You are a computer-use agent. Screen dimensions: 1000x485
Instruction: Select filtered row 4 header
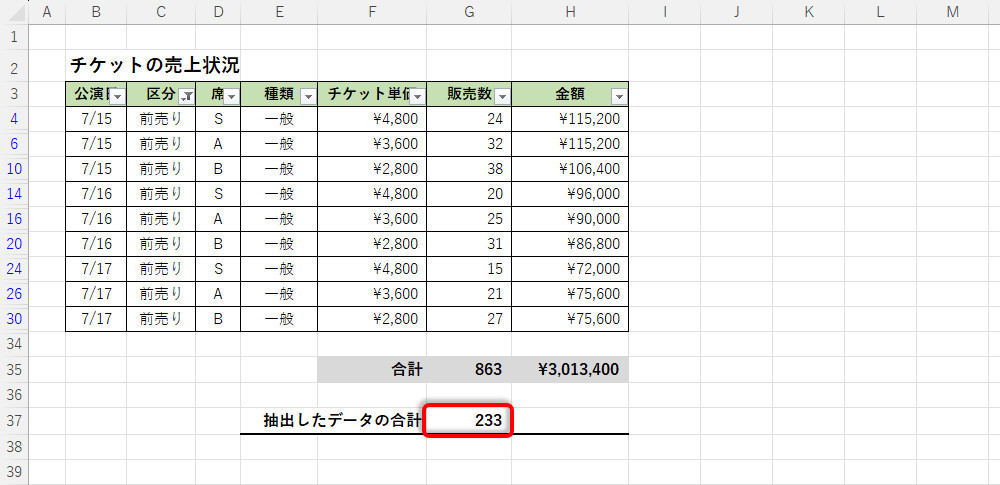[x=14, y=119]
